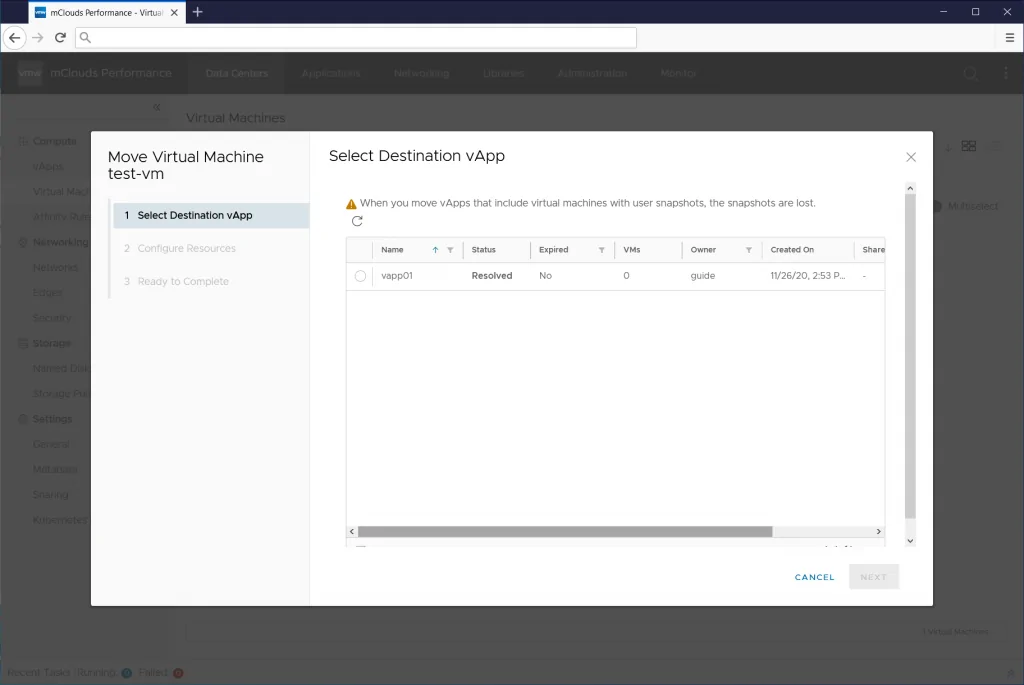The image size is (1024, 685).
Task: Open a new browser tab
Action: [197, 12]
